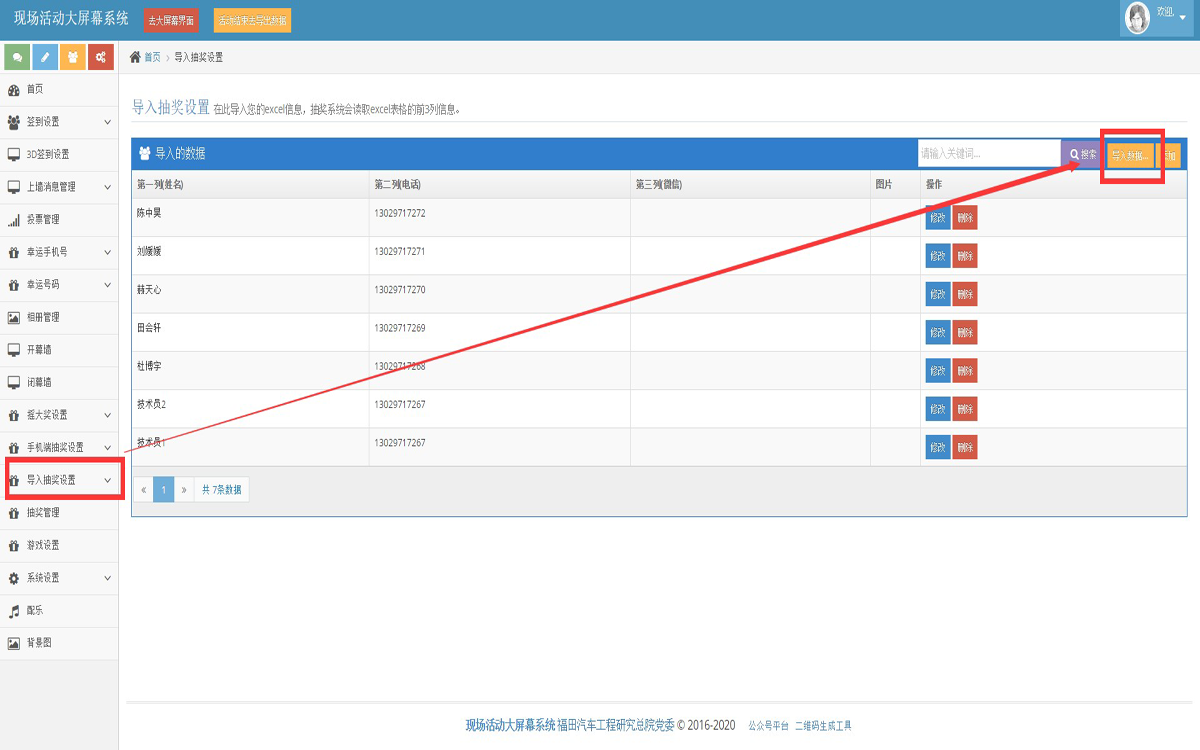This screenshot has width=1200, height=750.
Task: Click the 导入数据 button
Action: click(1130, 155)
